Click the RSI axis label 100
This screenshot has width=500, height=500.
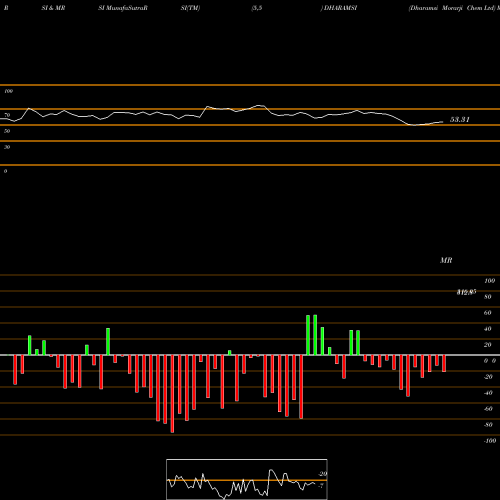pos(8,91)
